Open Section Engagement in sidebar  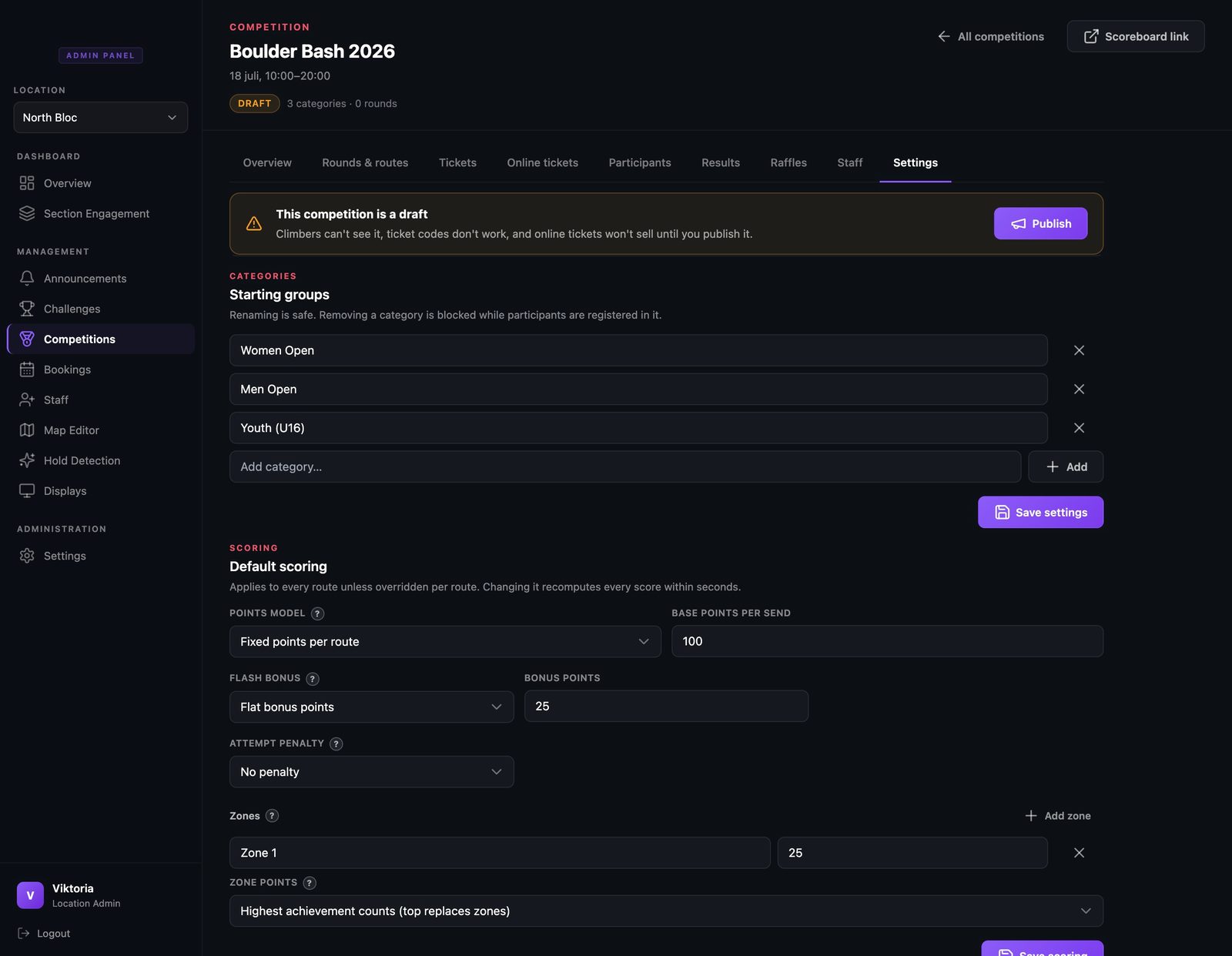coord(101,213)
